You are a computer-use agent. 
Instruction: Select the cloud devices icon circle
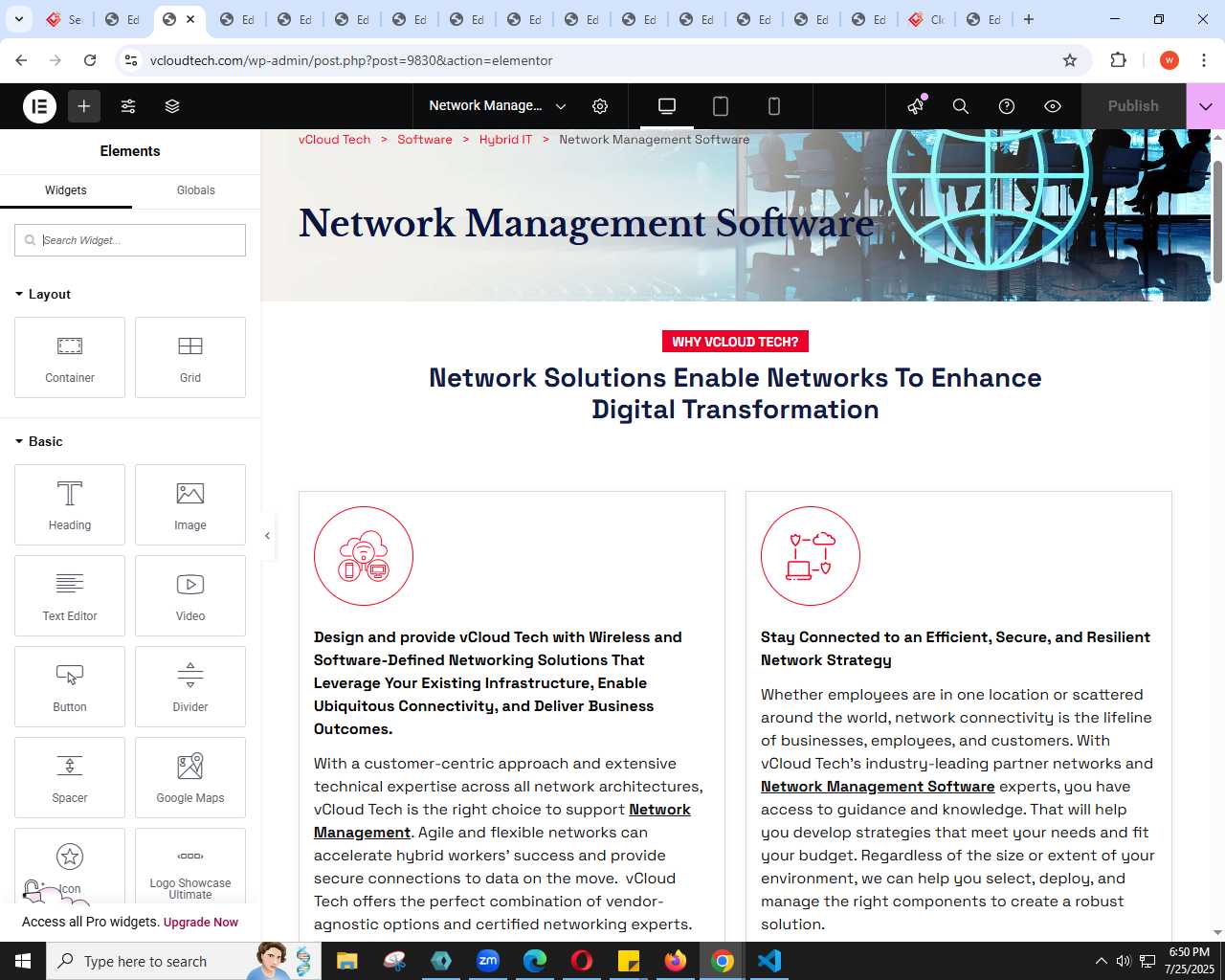364,556
